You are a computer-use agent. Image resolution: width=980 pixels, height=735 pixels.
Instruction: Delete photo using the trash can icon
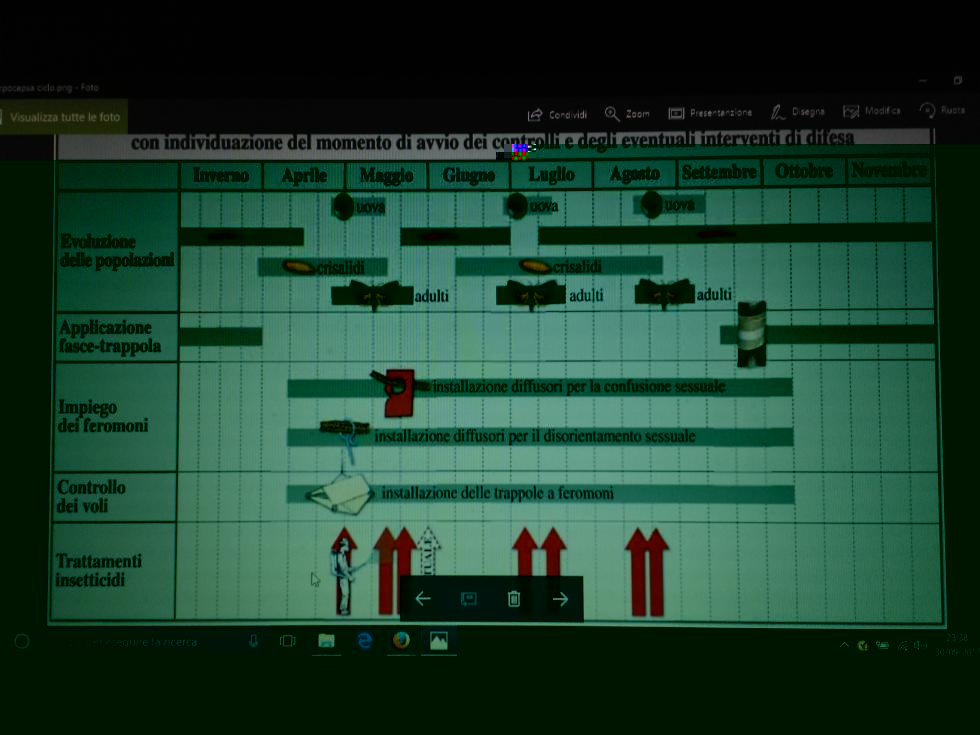tap(514, 599)
